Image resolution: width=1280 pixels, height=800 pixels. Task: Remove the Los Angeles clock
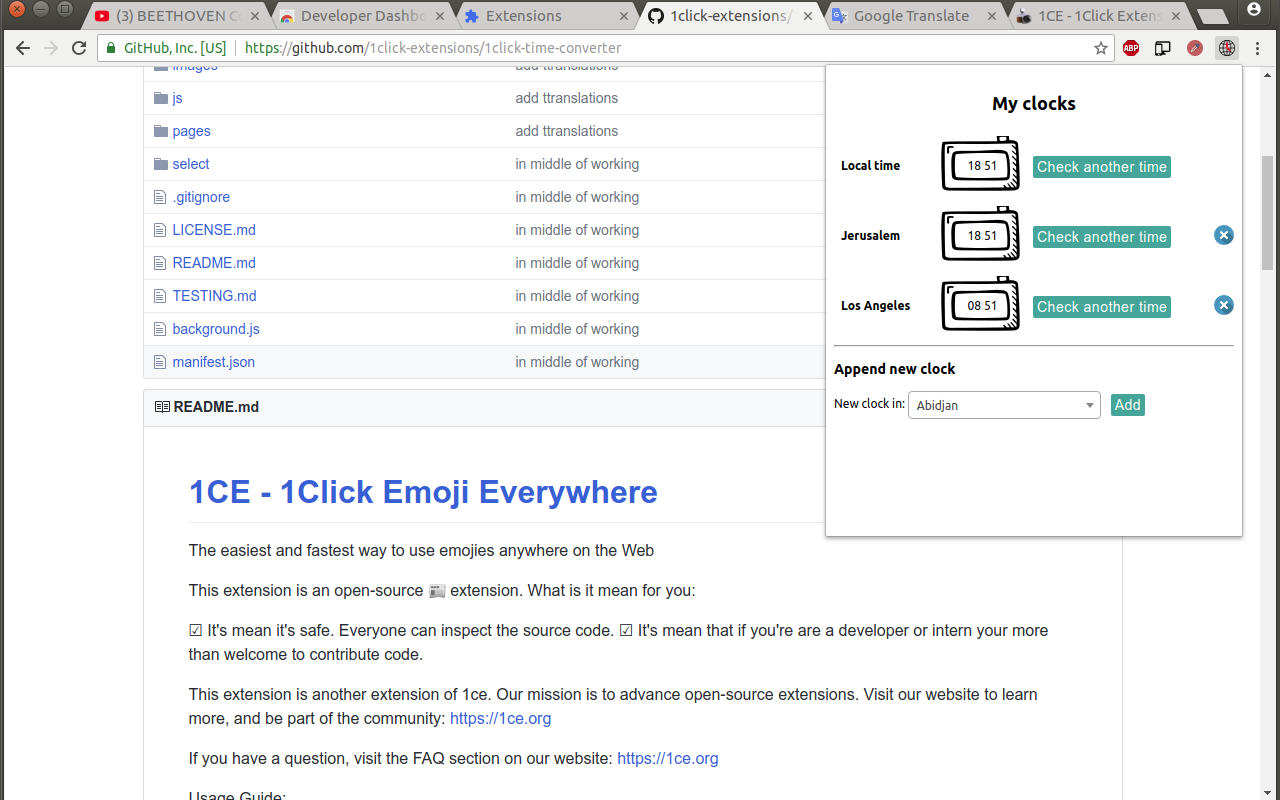point(1224,305)
